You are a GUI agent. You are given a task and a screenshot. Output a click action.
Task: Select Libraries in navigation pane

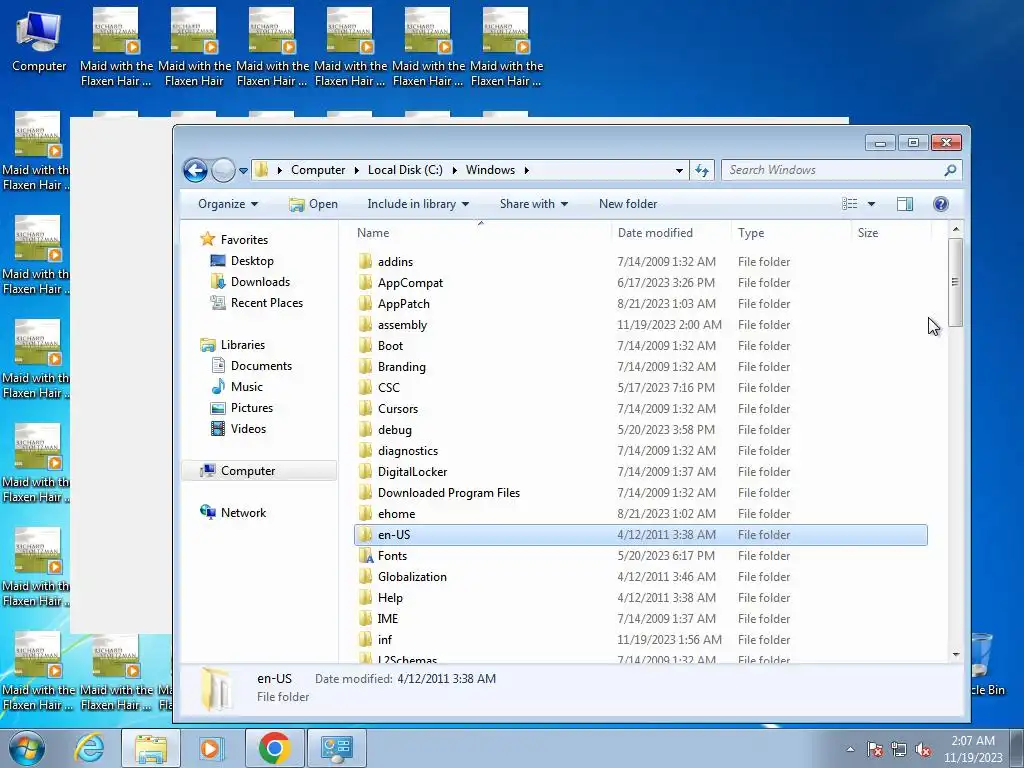[x=232, y=345]
